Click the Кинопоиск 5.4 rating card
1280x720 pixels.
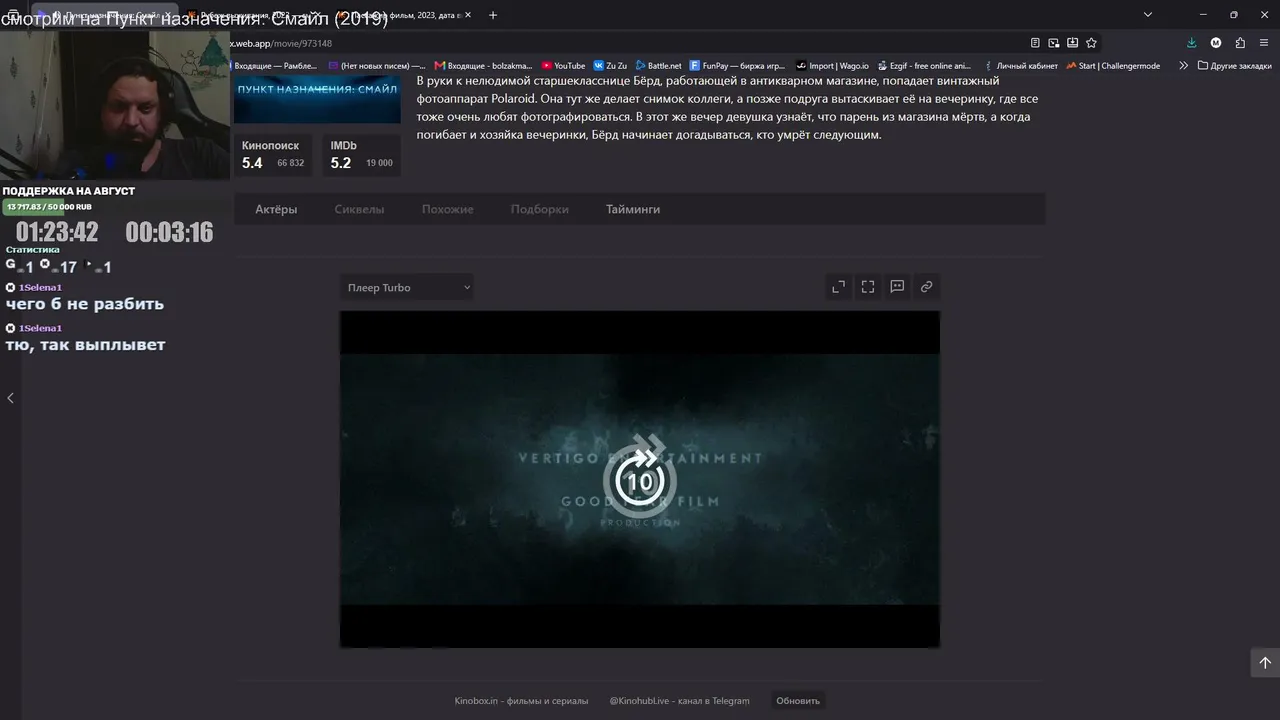coord(273,155)
